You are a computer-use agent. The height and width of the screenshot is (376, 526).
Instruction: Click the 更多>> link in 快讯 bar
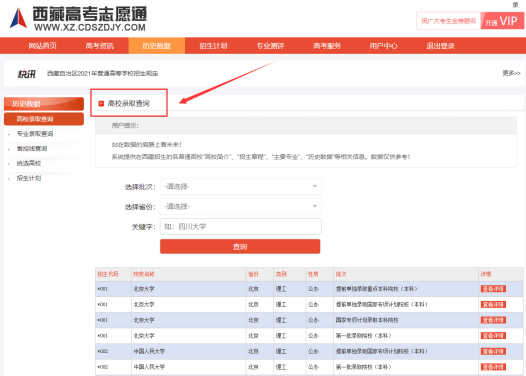511,73
